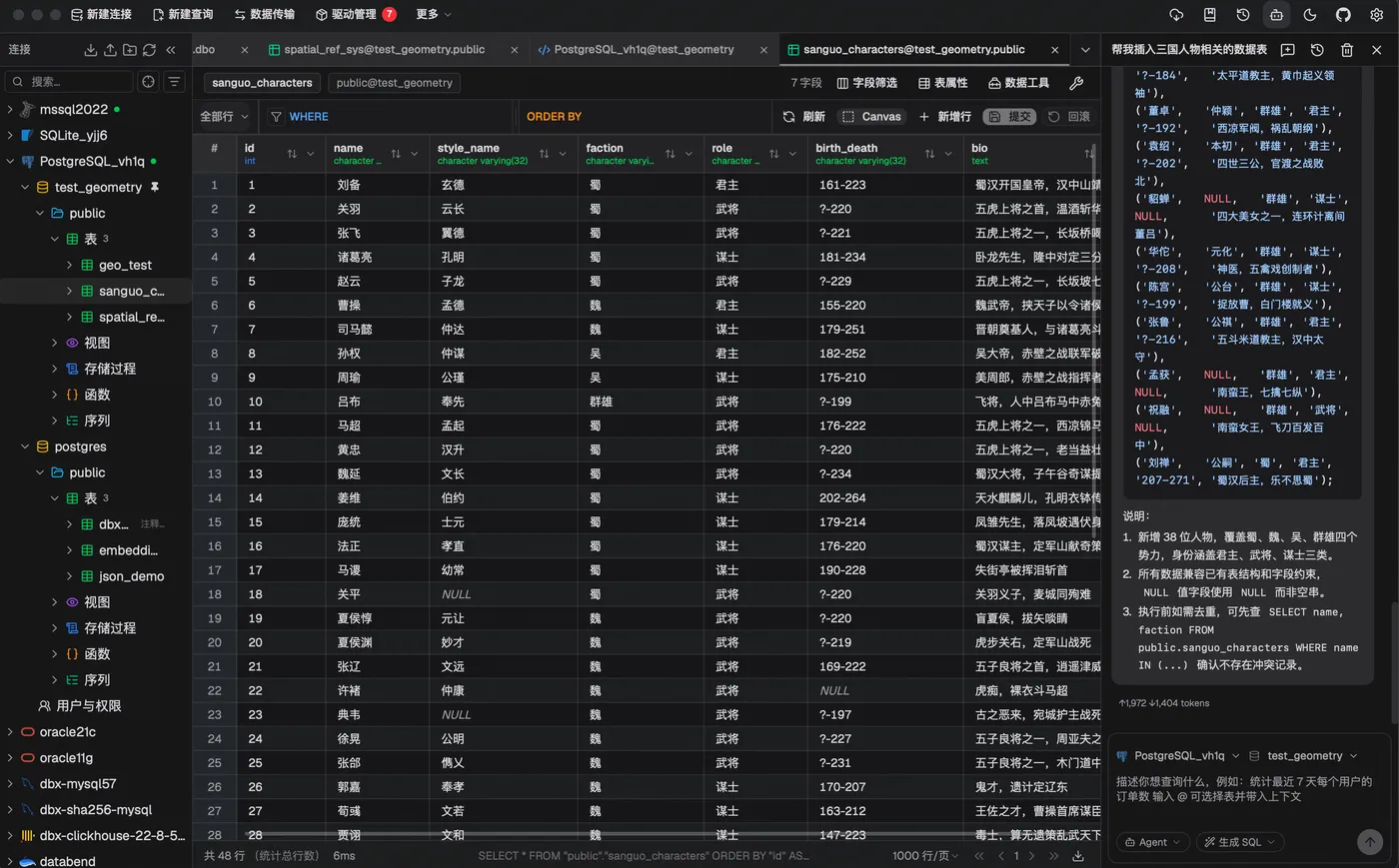Image resolution: width=1399 pixels, height=868 pixels.
Task: Open the bookmark icon in top bar
Action: [1209, 15]
